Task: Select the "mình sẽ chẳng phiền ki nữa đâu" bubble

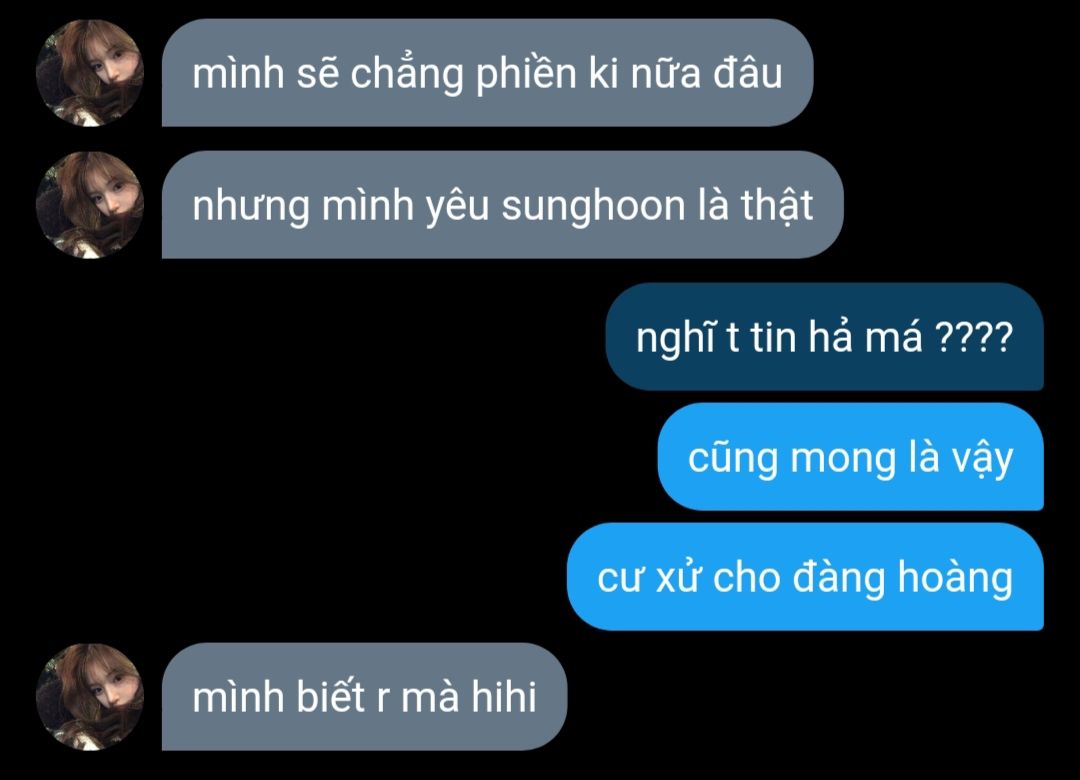Action: click(488, 73)
